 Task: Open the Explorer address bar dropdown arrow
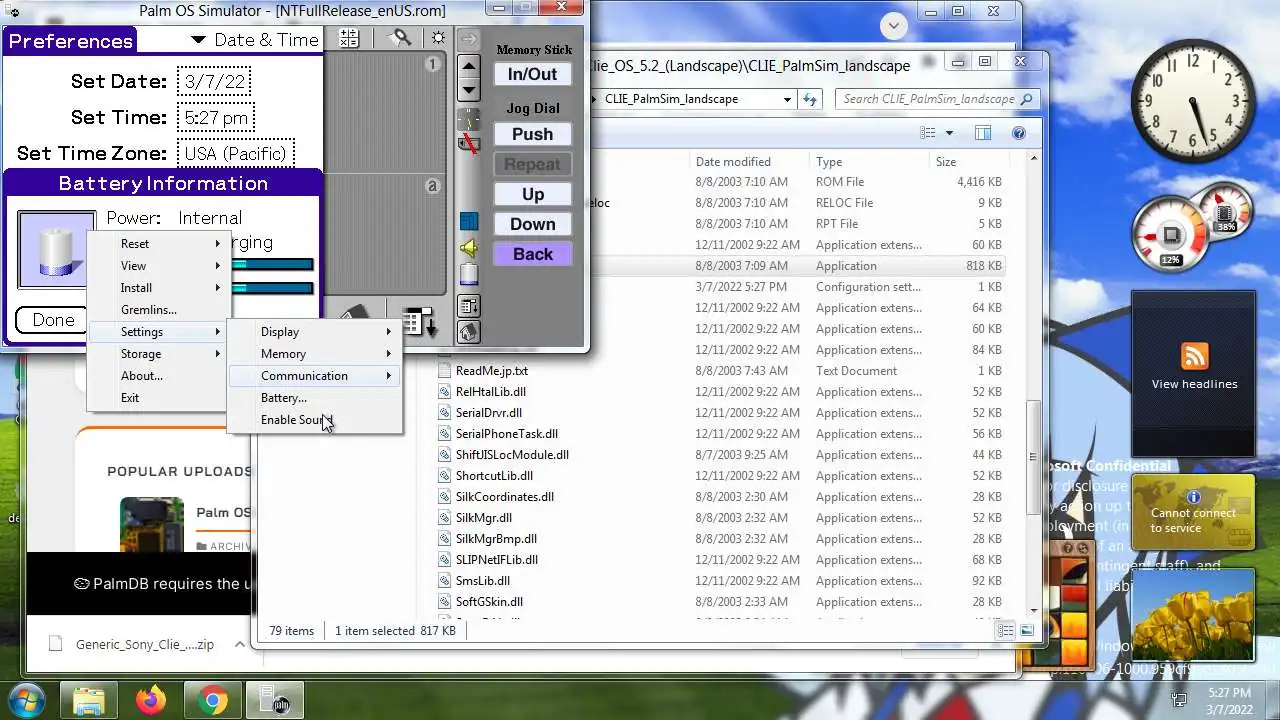coord(787,99)
